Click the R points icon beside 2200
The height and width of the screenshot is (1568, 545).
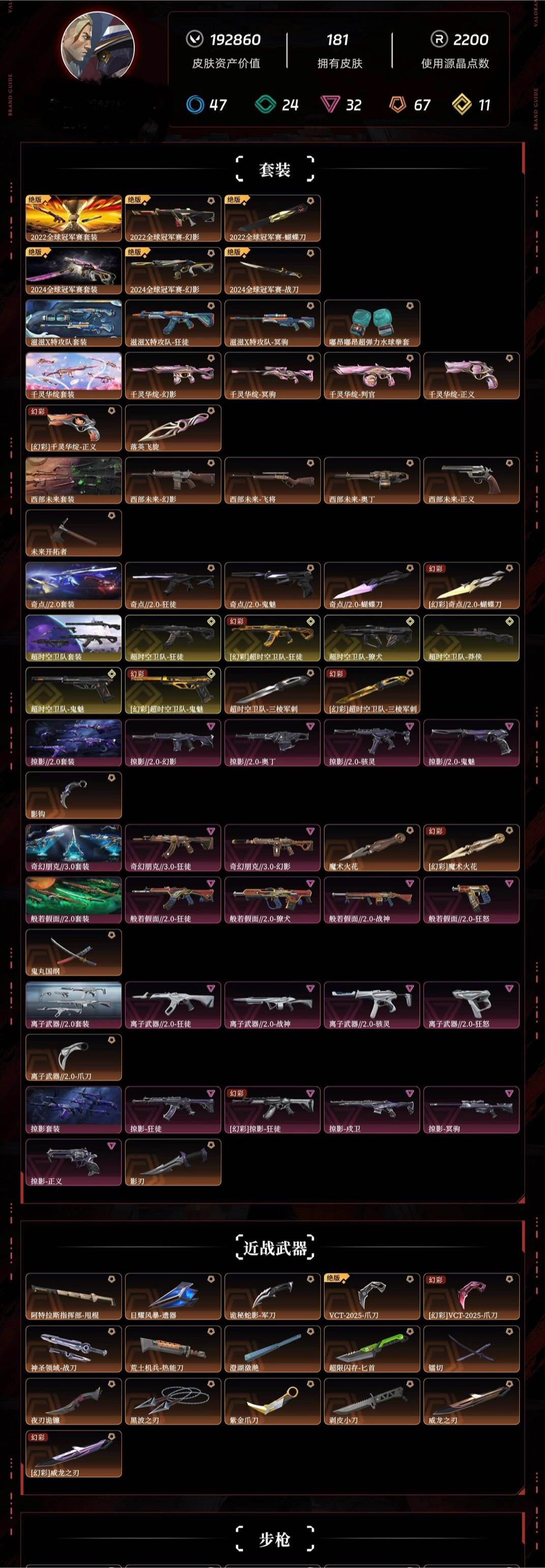pos(438,40)
